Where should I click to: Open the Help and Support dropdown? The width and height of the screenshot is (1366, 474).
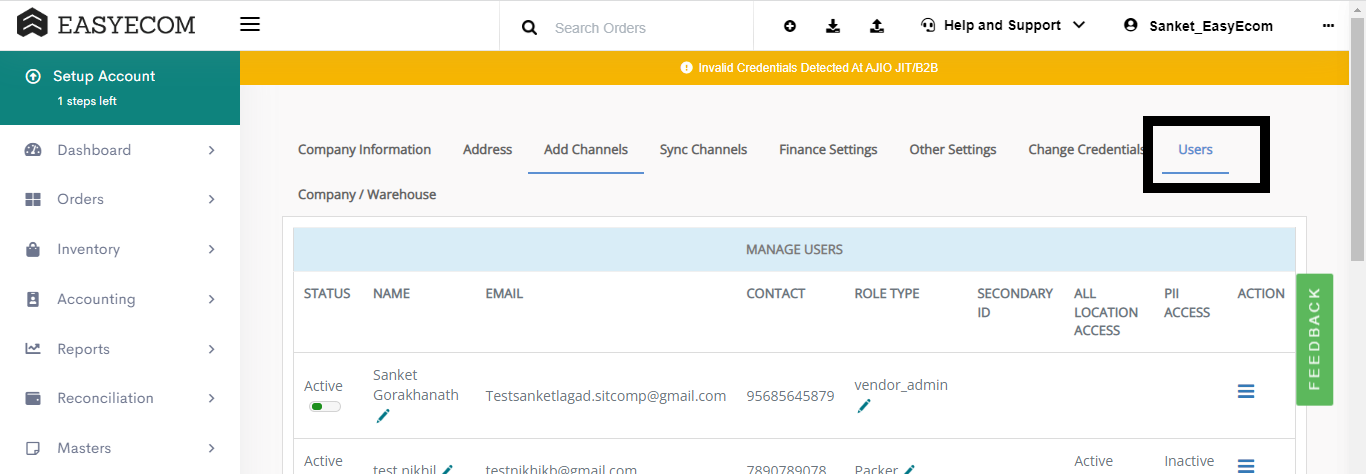[1003, 25]
